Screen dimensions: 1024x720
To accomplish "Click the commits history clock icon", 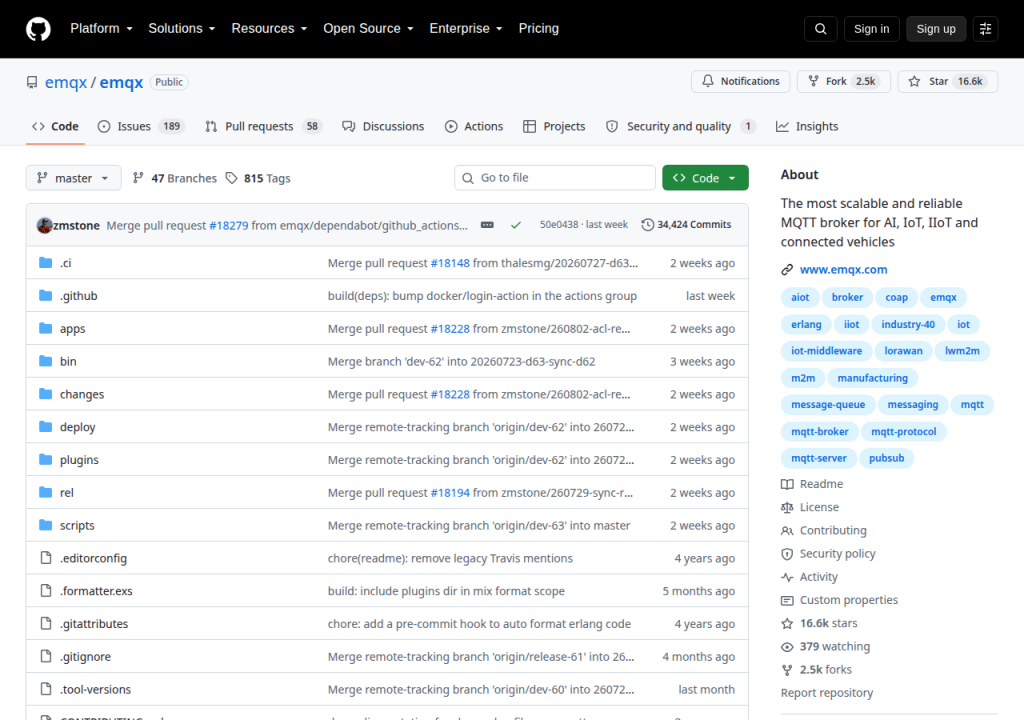I will click(x=647, y=225).
